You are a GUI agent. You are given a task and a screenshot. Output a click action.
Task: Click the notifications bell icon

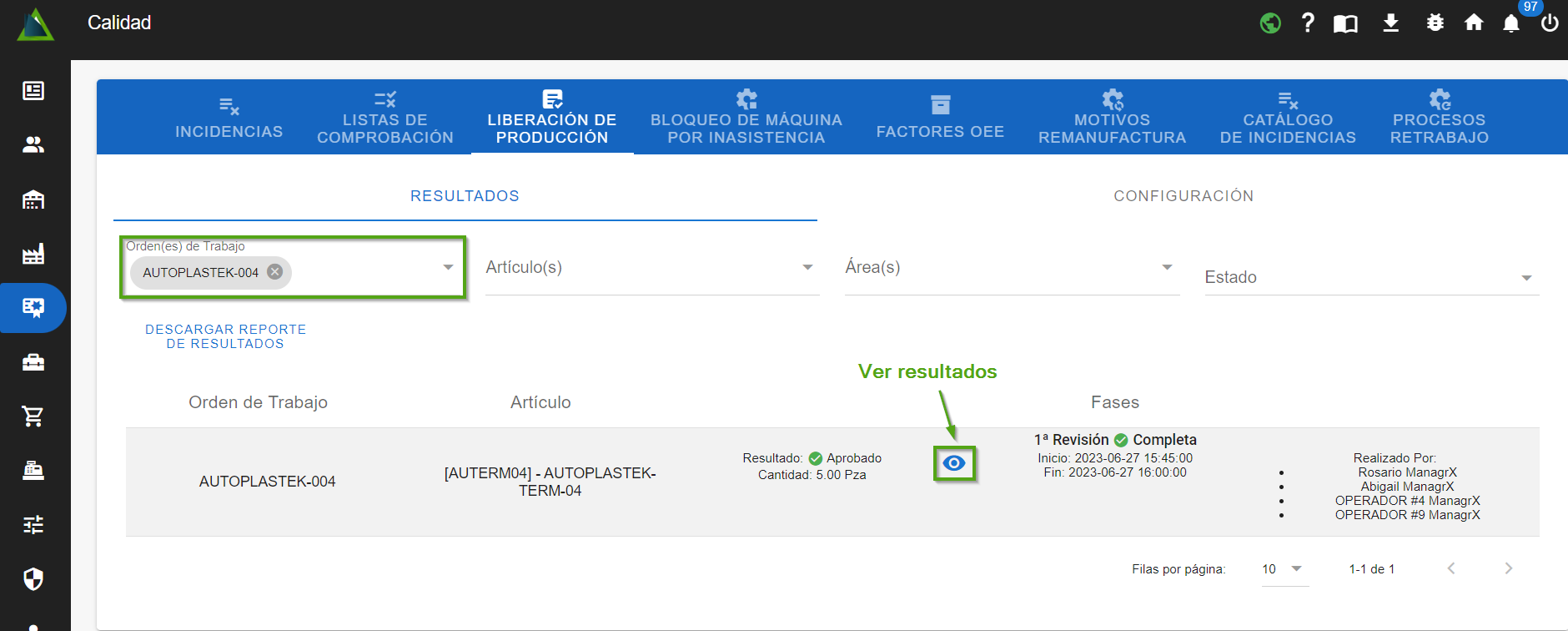[x=1510, y=23]
